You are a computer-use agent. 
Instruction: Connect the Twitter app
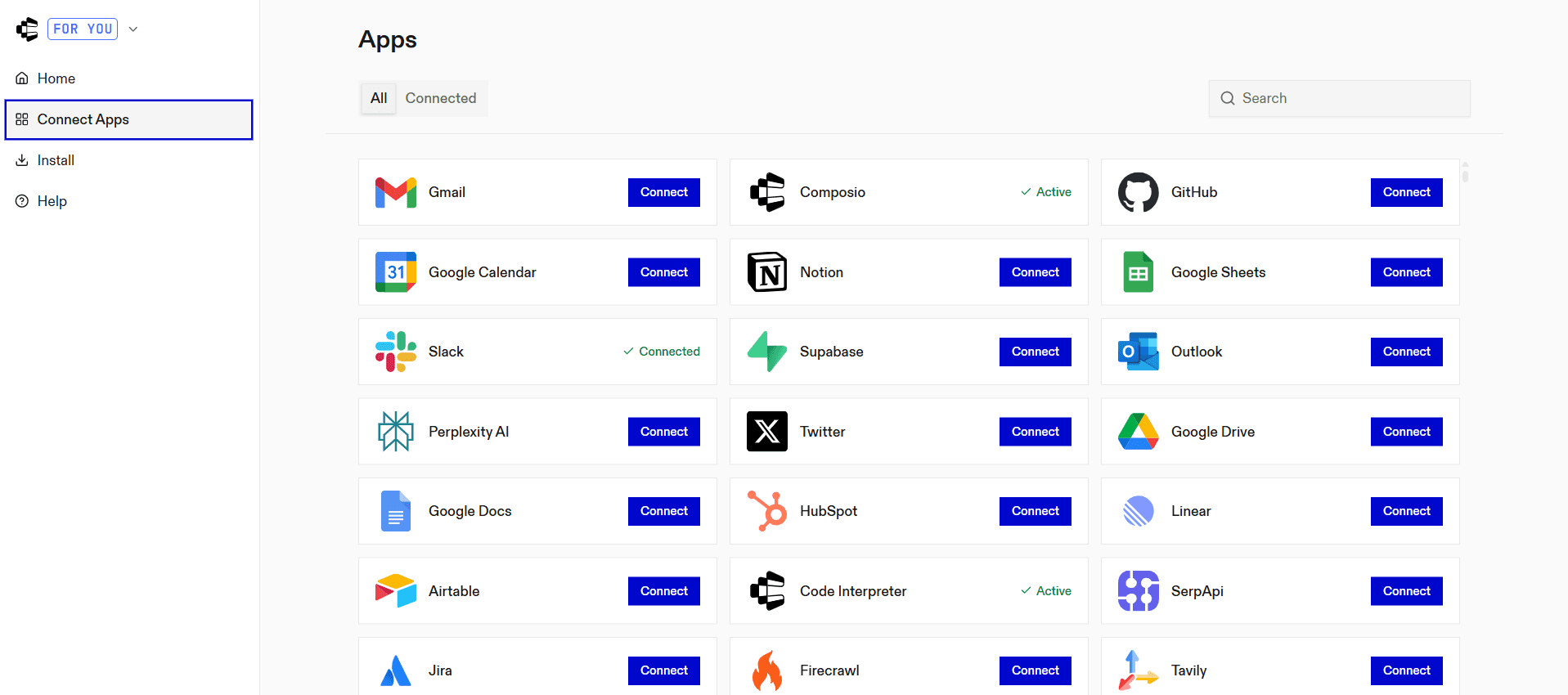point(1036,432)
